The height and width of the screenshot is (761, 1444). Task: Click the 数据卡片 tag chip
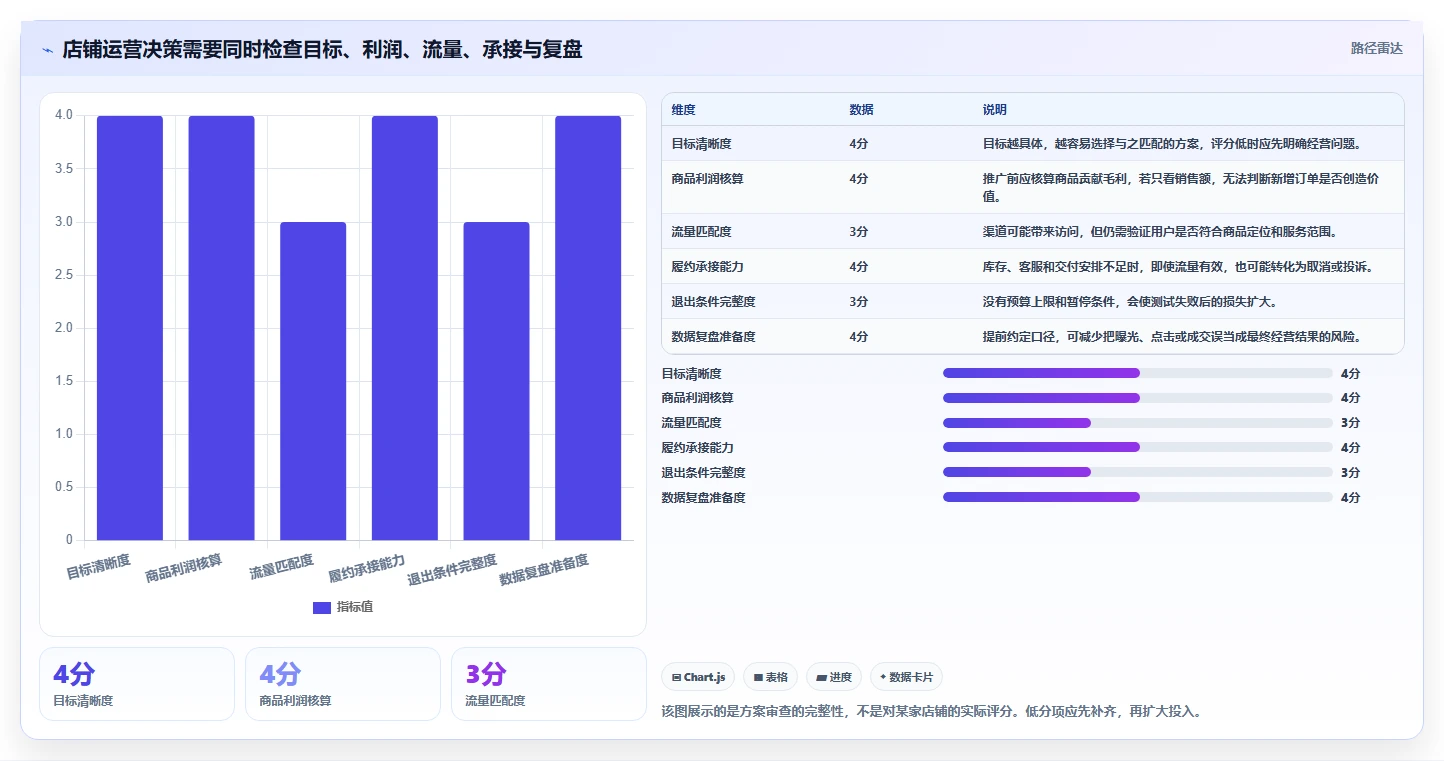coord(906,677)
